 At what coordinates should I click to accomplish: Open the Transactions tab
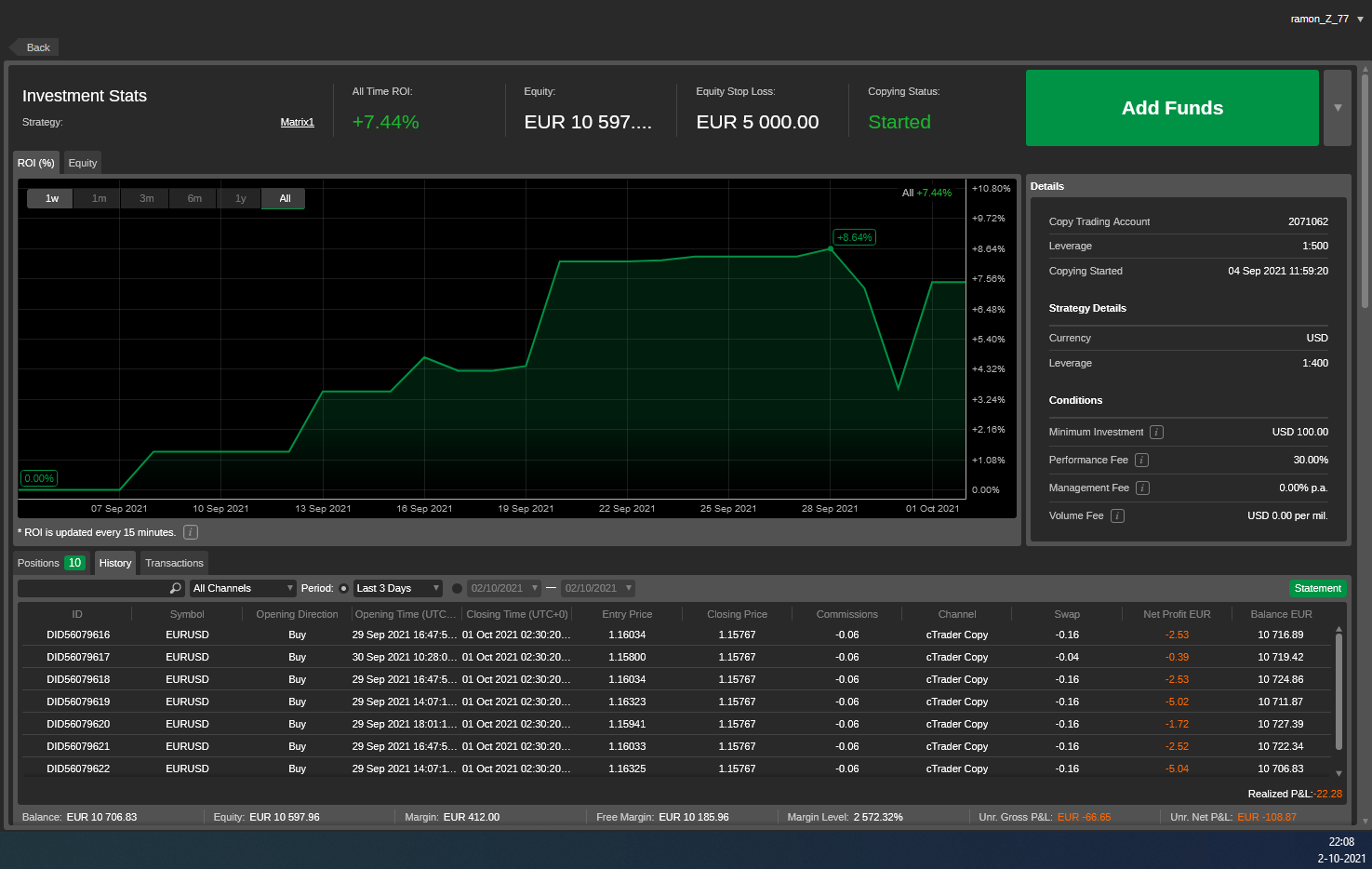[x=174, y=563]
